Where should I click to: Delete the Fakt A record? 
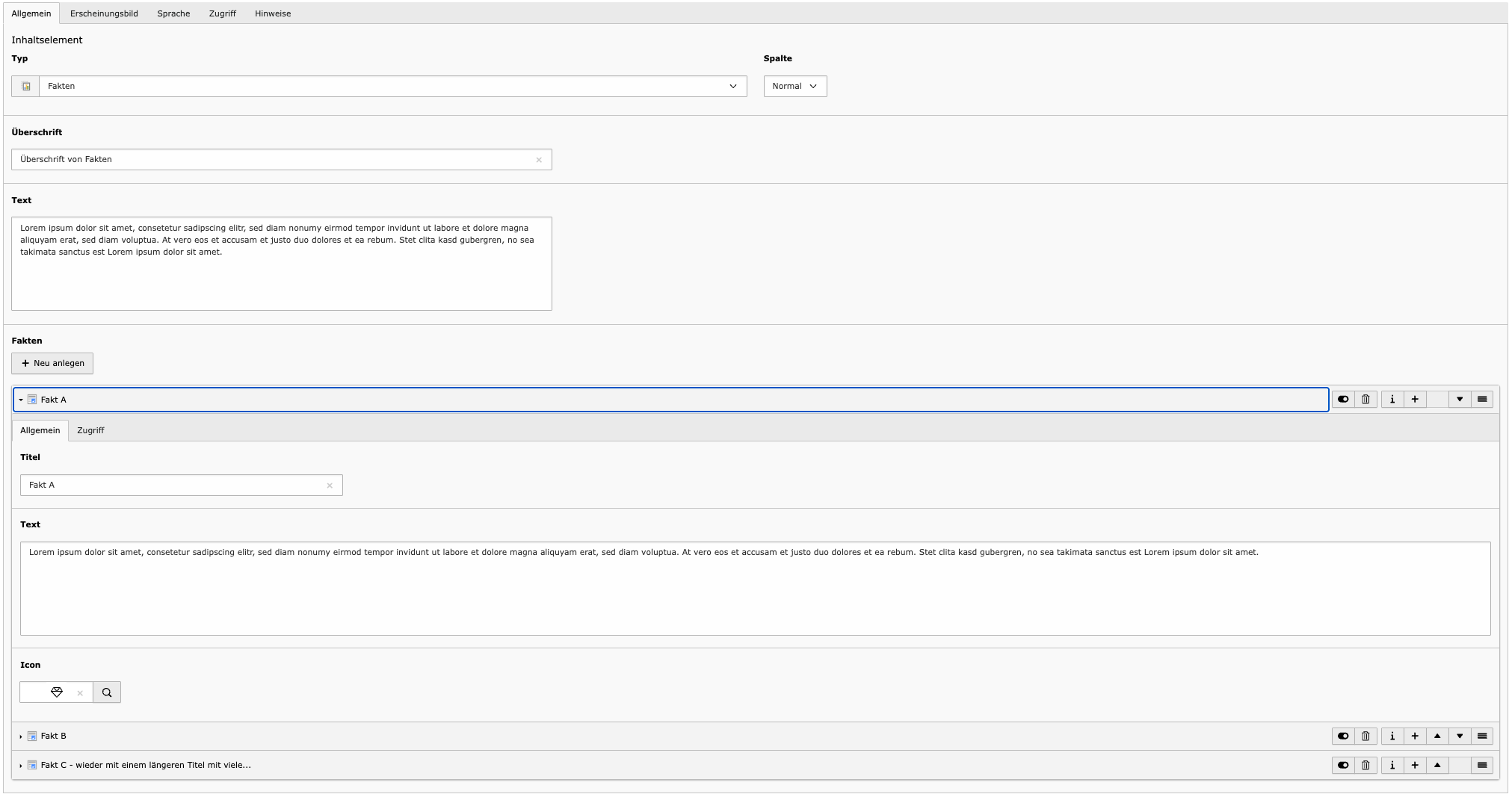[1366, 400]
